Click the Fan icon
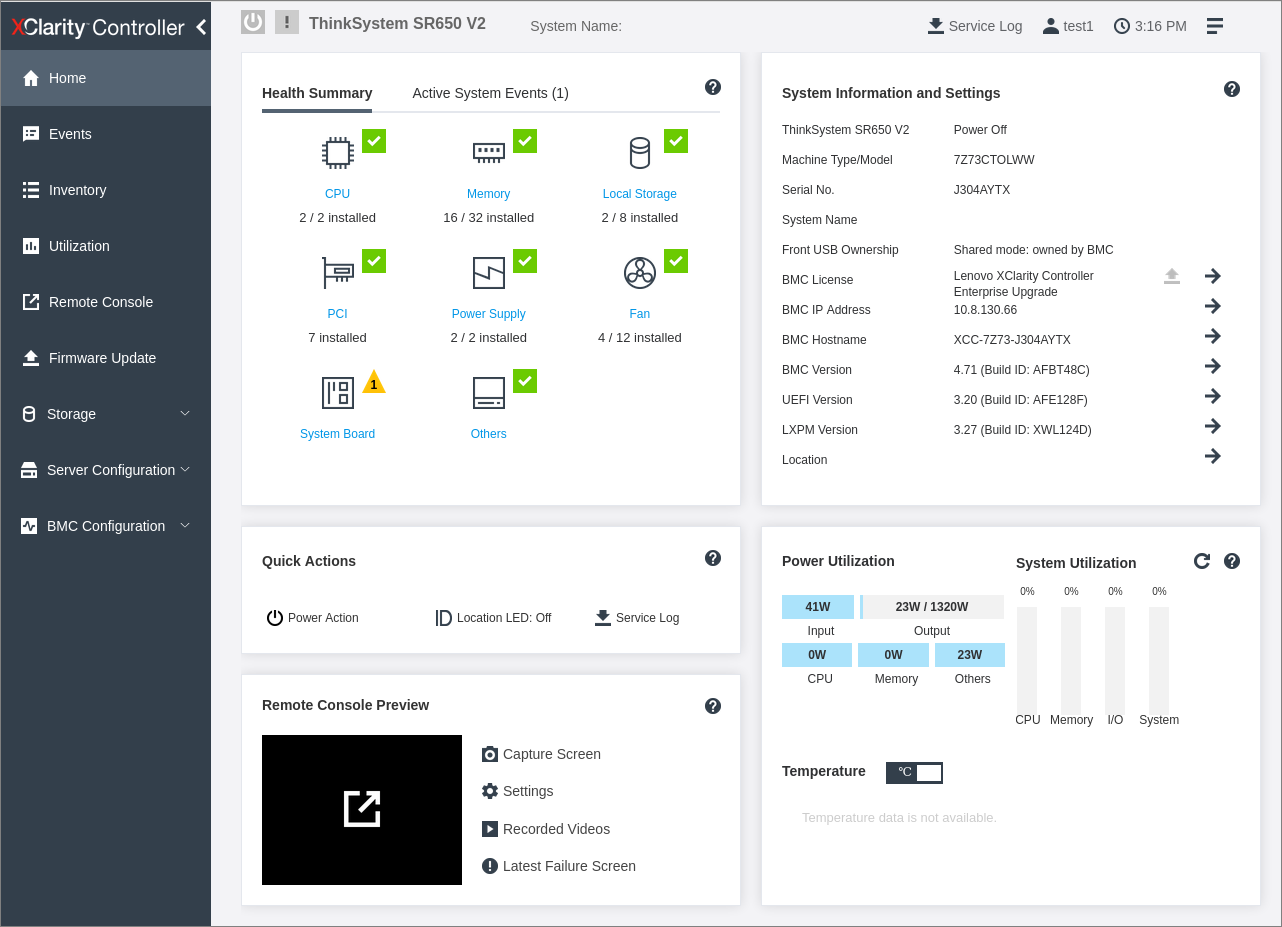This screenshot has width=1282, height=927. click(x=640, y=272)
